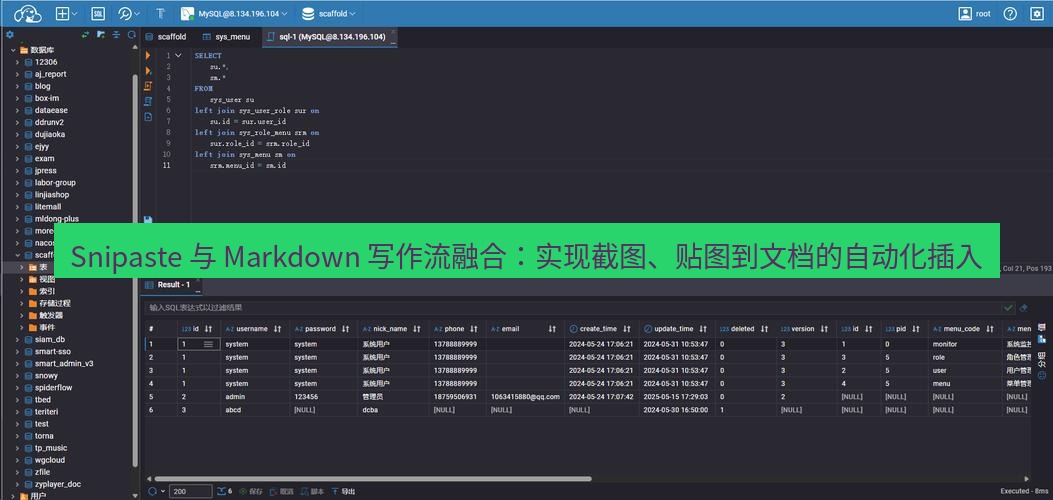Open navigator settings gear icon

point(9,35)
